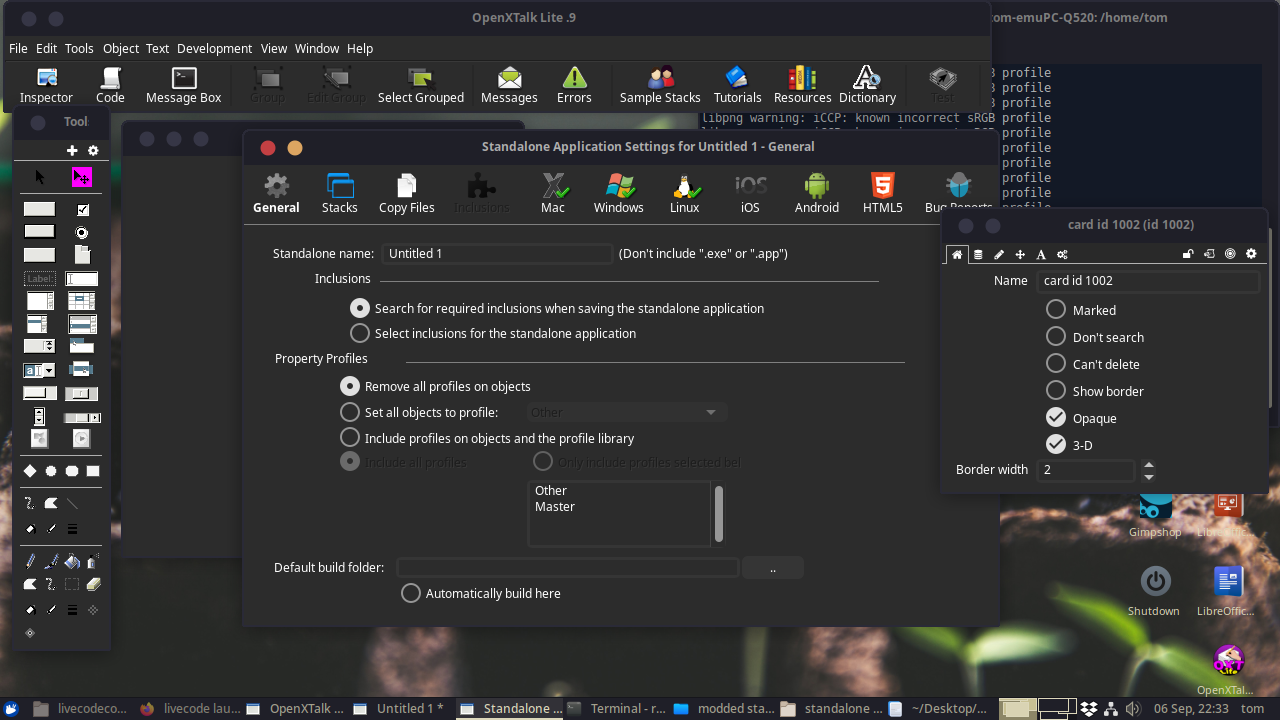1280x720 pixels.
Task: Click the Default build folder field
Action: click(568, 568)
